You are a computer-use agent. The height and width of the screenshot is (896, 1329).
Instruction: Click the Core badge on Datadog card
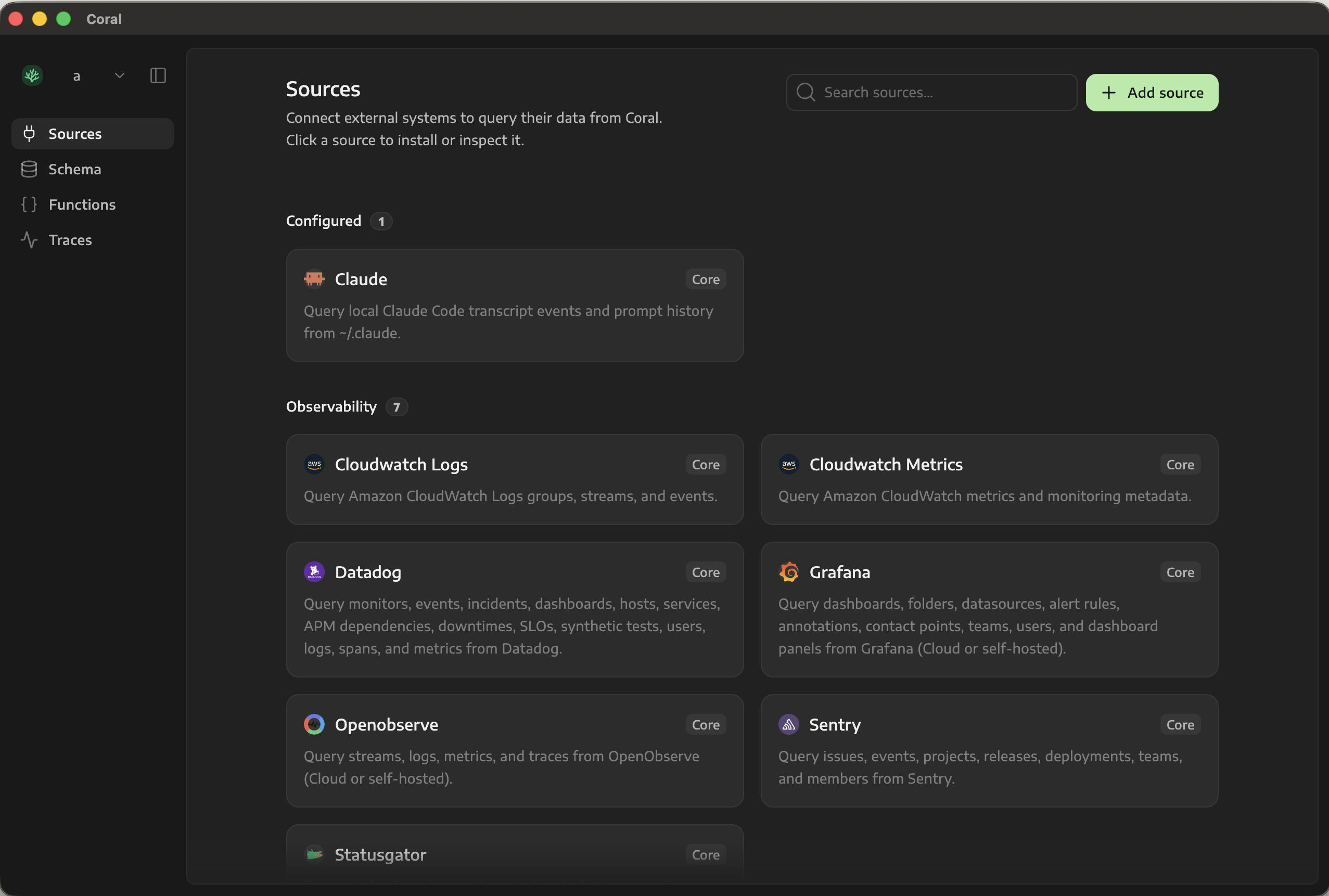[x=706, y=571]
